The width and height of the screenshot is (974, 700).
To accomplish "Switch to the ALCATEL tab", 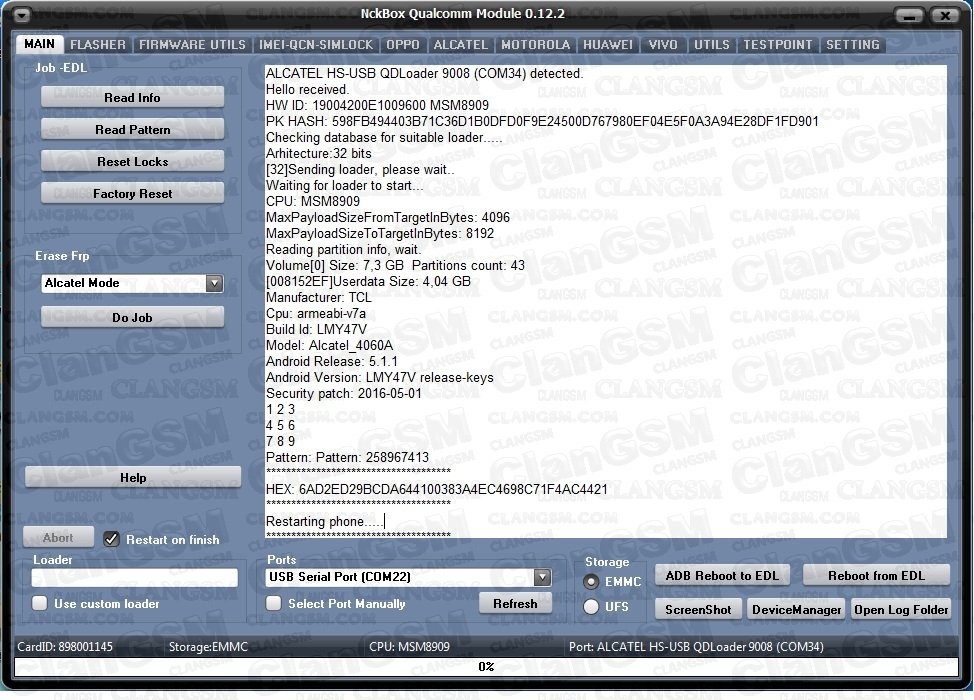I will [460, 45].
